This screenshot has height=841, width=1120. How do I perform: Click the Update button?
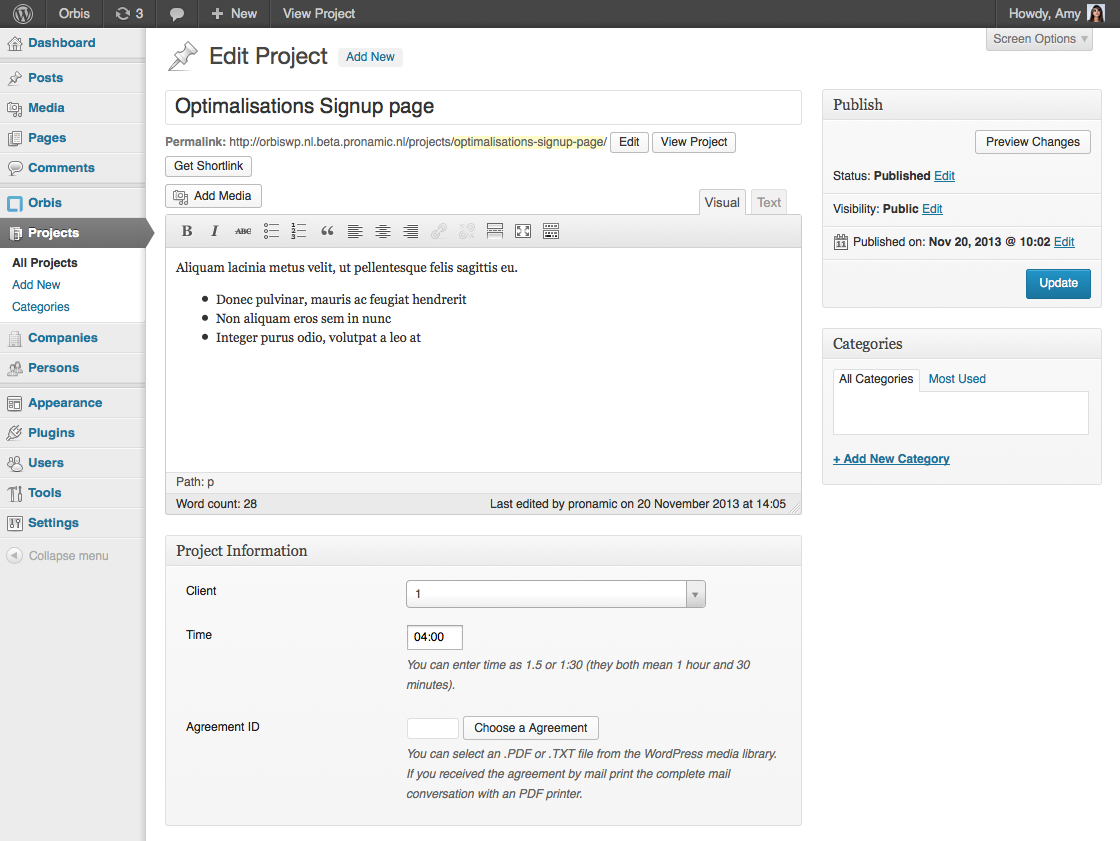point(1058,283)
